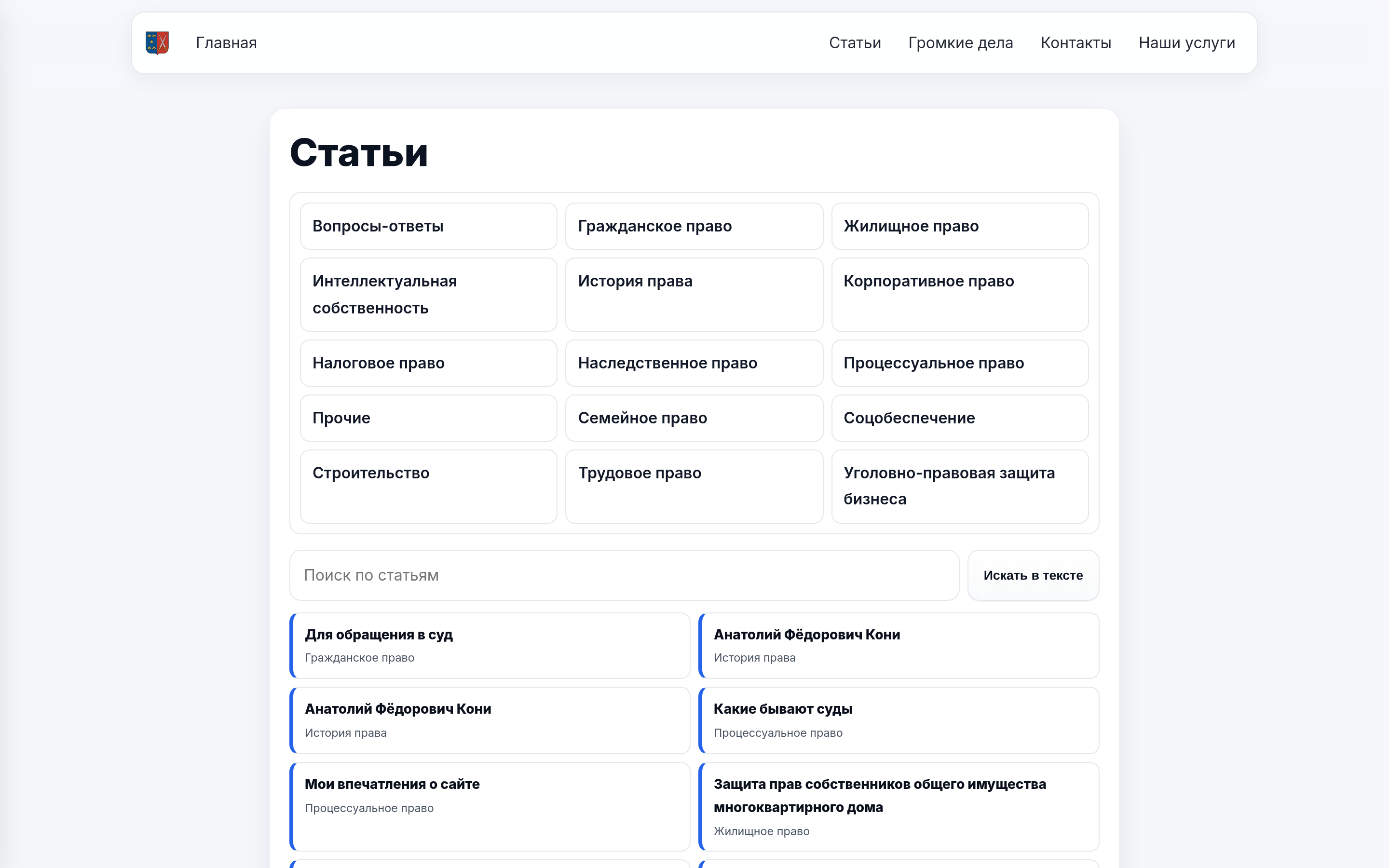Filter articles by Жилищное право
Image resolution: width=1389 pixels, height=868 pixels.
[x=960, y=226]
